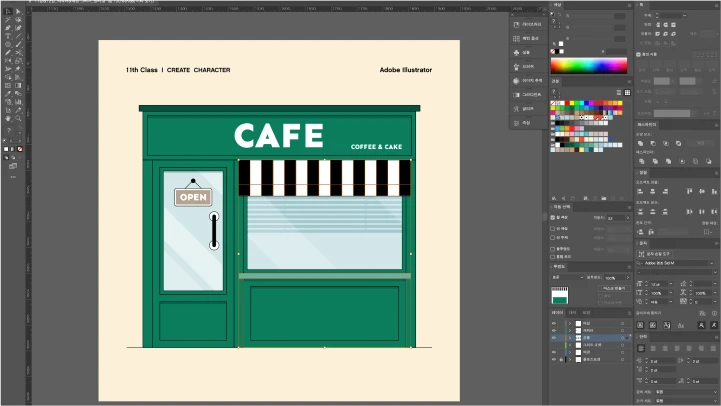Align selected objects to horizontal center

tap(652, 191)
